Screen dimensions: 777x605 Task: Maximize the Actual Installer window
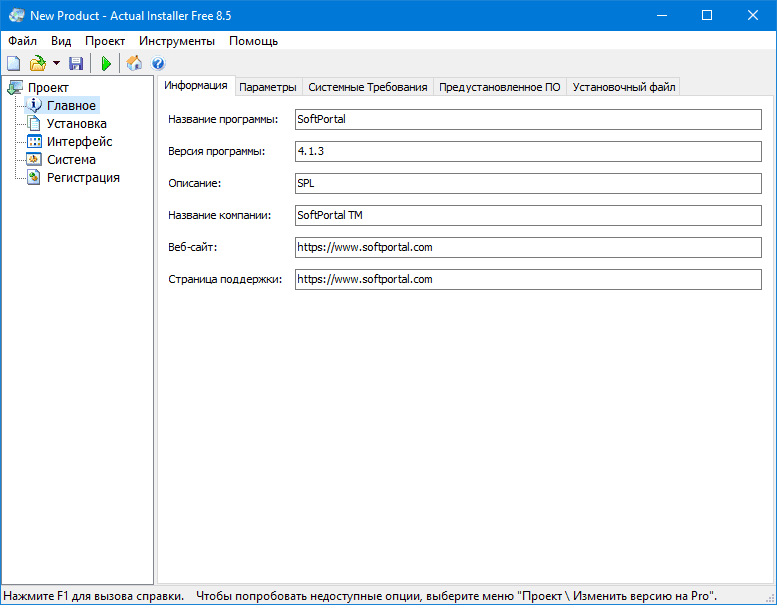tap(707, 15)
